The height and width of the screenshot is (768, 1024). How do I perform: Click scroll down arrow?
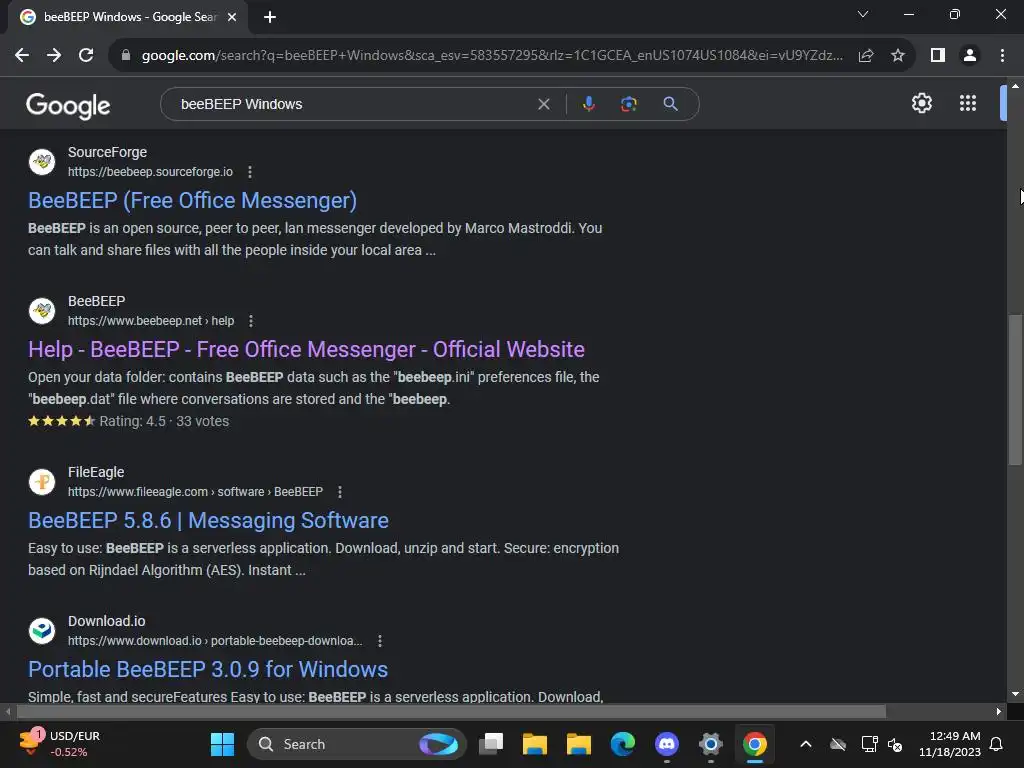pos(1015,694)
